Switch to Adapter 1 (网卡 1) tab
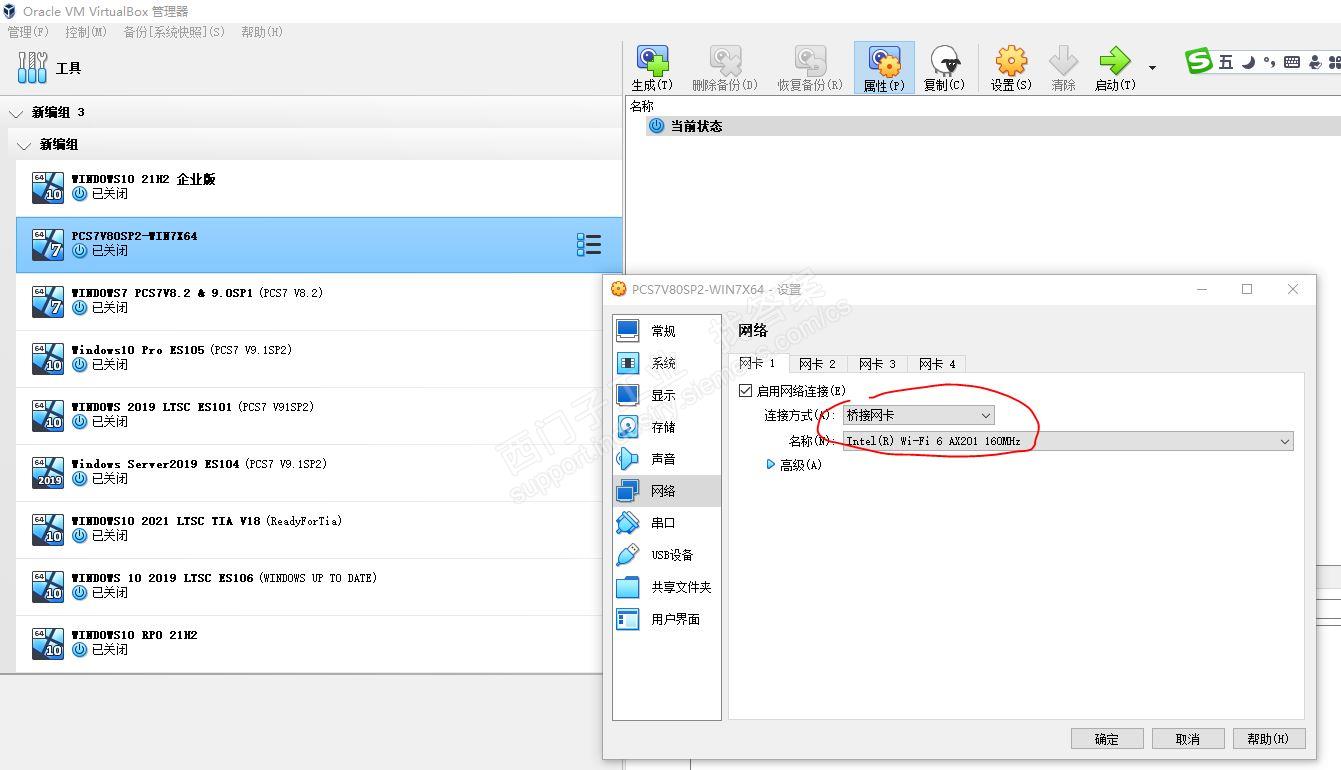 pyautogui.click(x=757, y=363)
